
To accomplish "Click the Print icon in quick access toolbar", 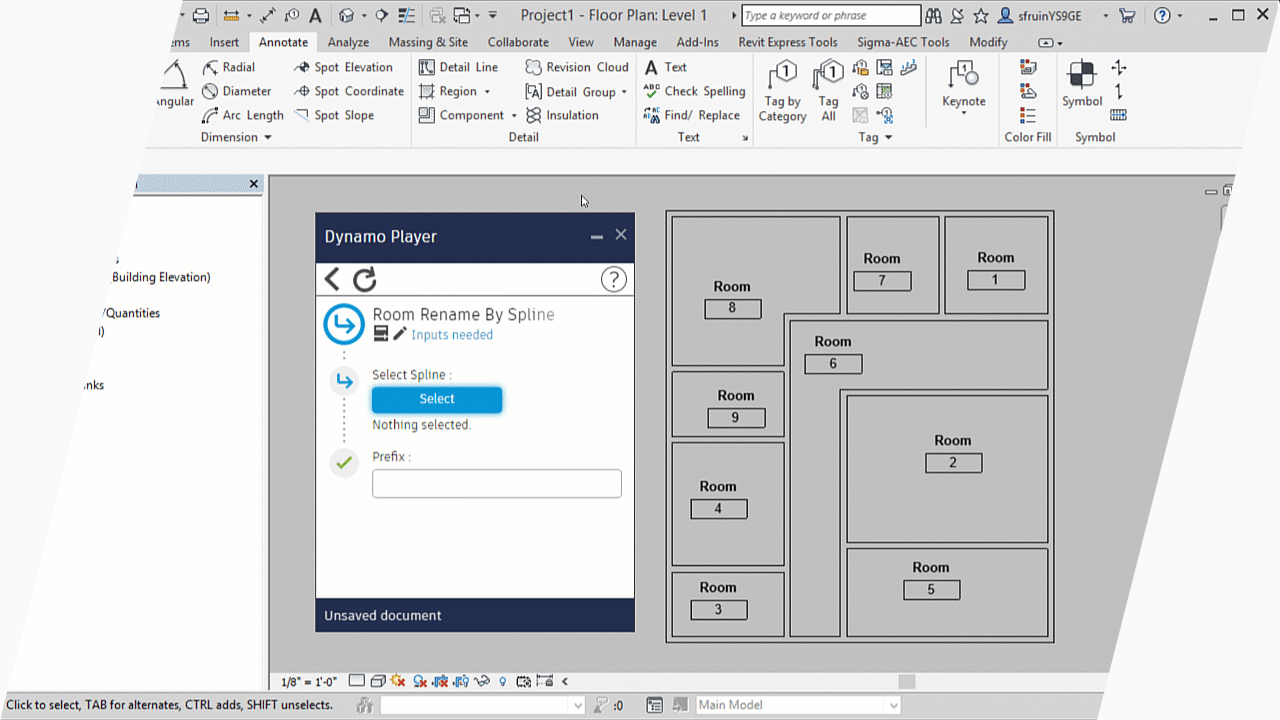I will (200, 15).
